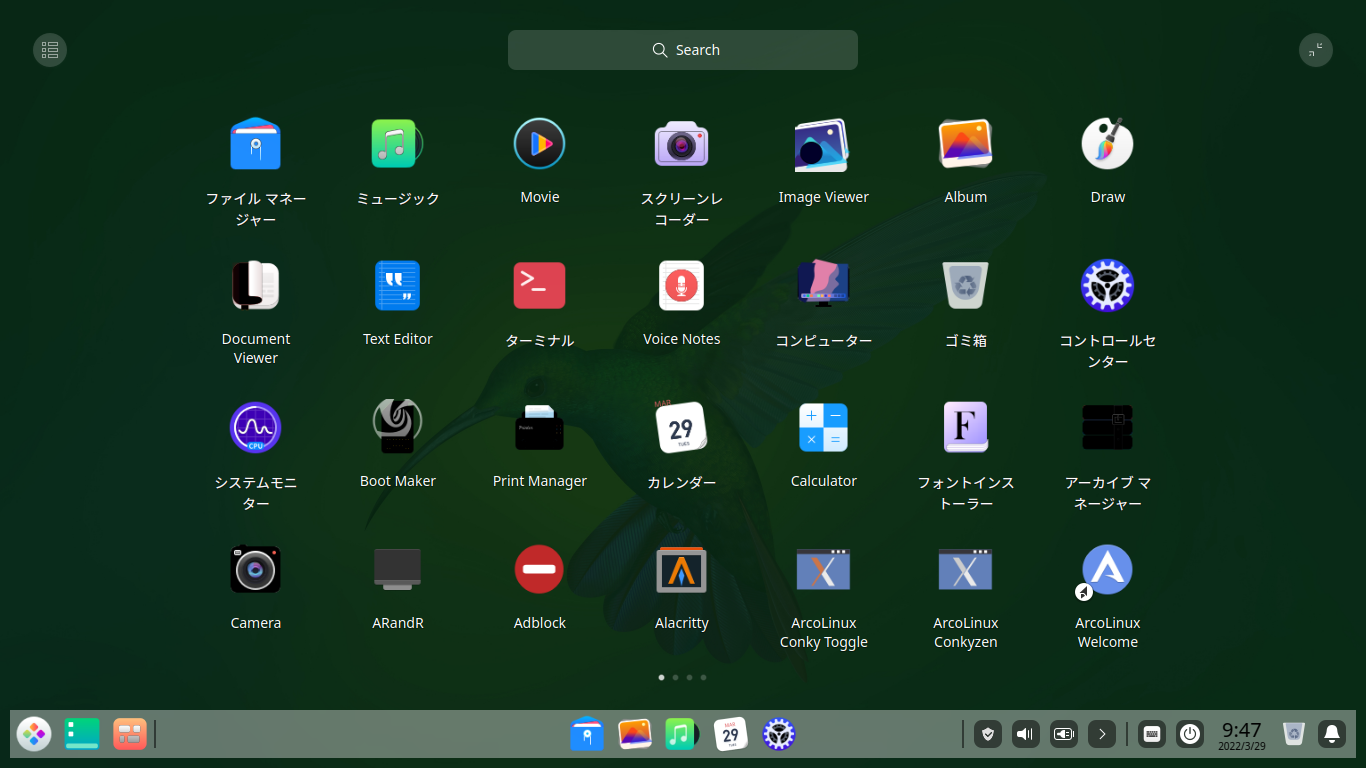Switch launcher to category list view
1366x768 pixels.
click(x=50, y=50)
